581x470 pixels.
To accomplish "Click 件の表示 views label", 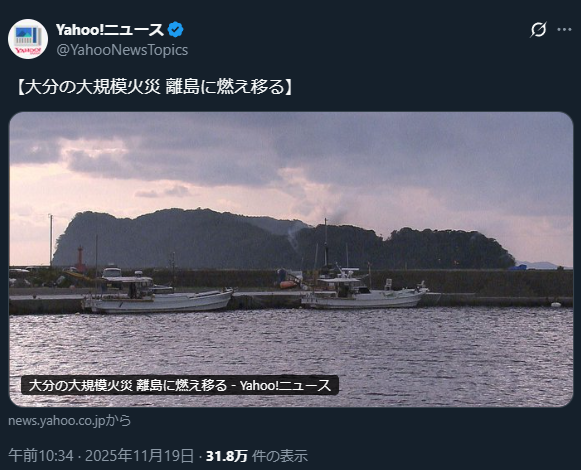I will (x=280, y=456).
